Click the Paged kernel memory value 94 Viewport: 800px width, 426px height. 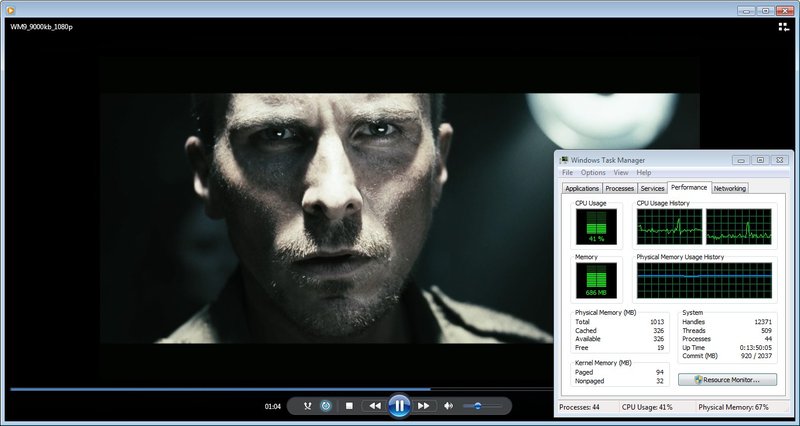pos(660,372)
